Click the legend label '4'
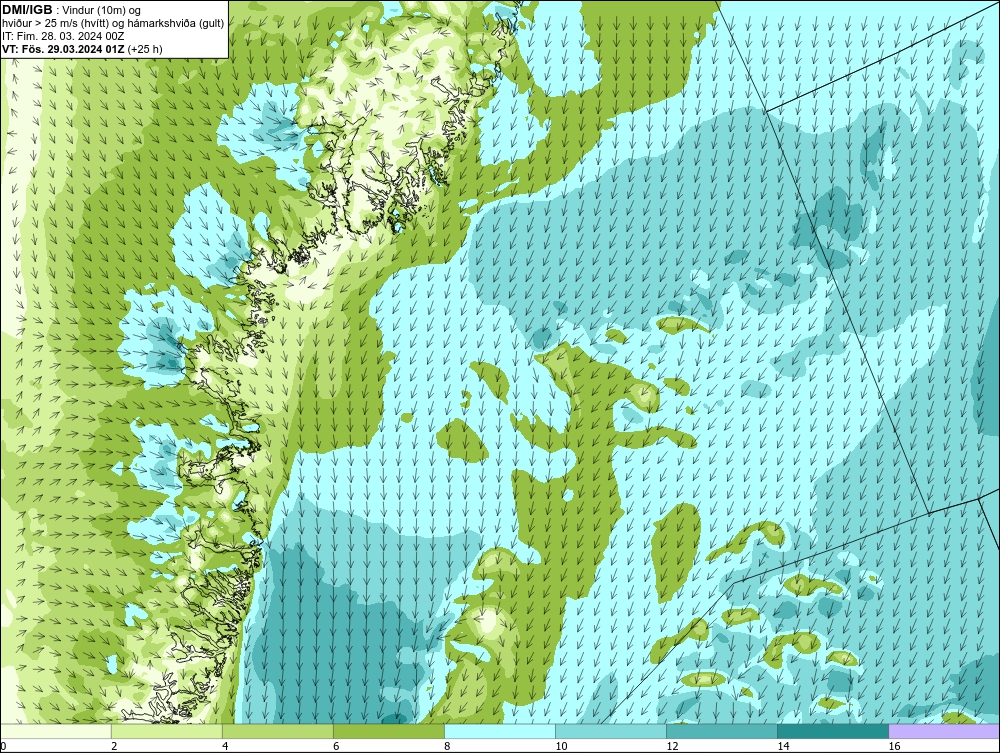Viewport: 1000px width, 753px height. (225, 746)
